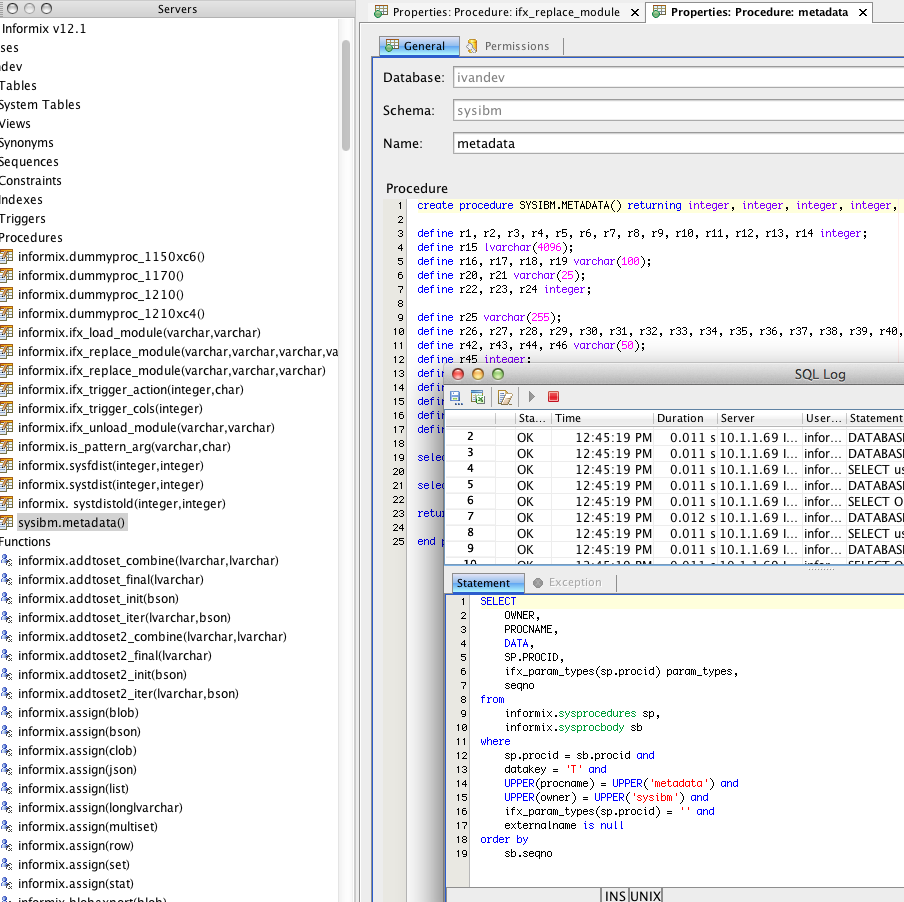Click the edit statement icon in SQL Log toolbar

(x=505, y=397)
